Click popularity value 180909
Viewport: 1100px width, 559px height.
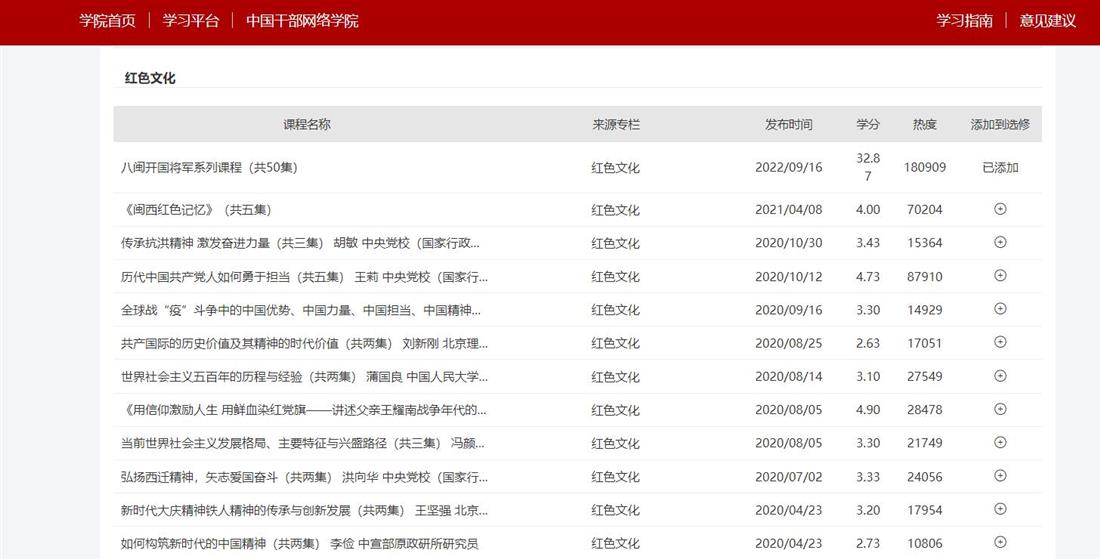click(925, 168)
